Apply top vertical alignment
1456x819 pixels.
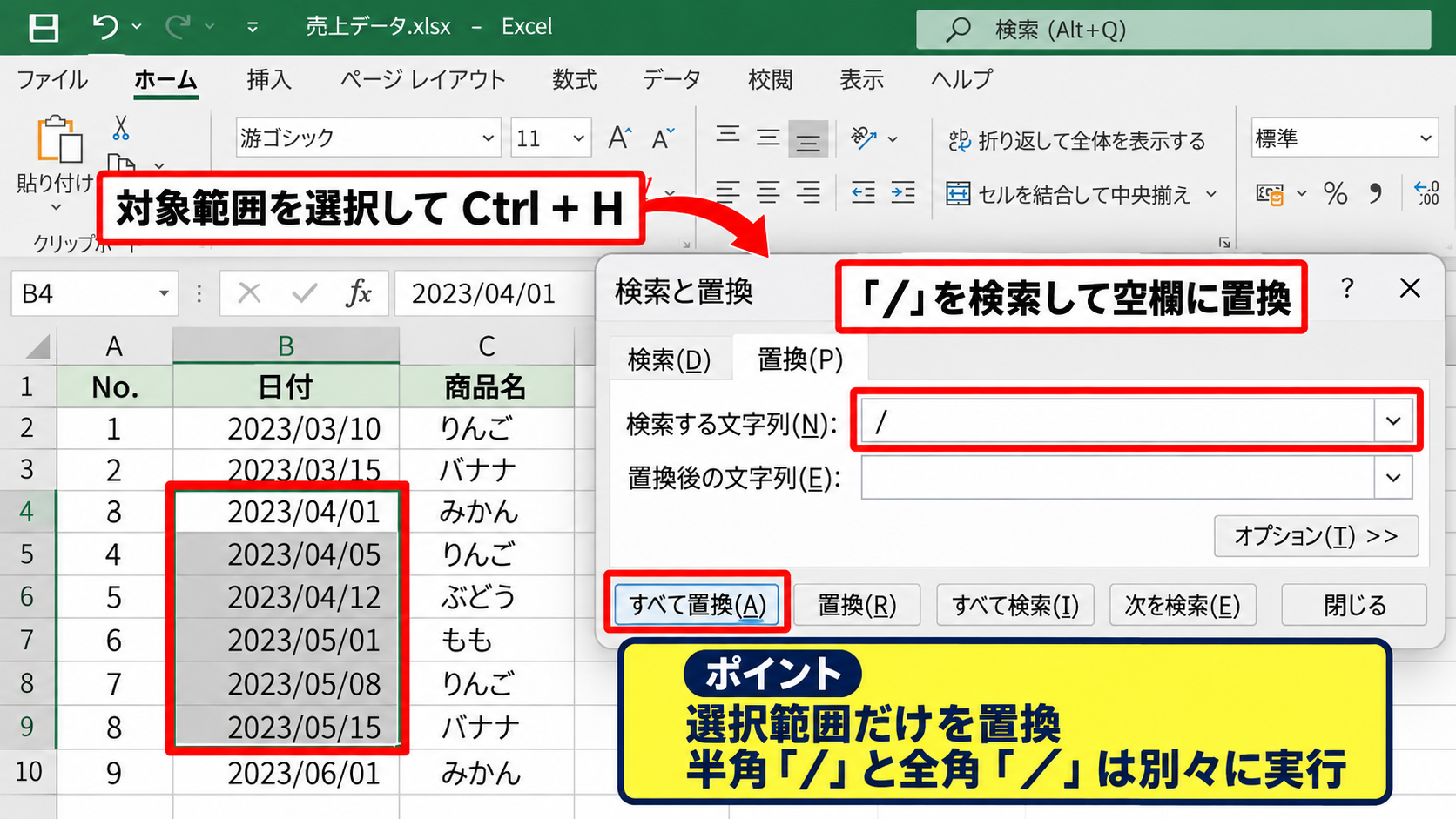(x=728, y=136)
